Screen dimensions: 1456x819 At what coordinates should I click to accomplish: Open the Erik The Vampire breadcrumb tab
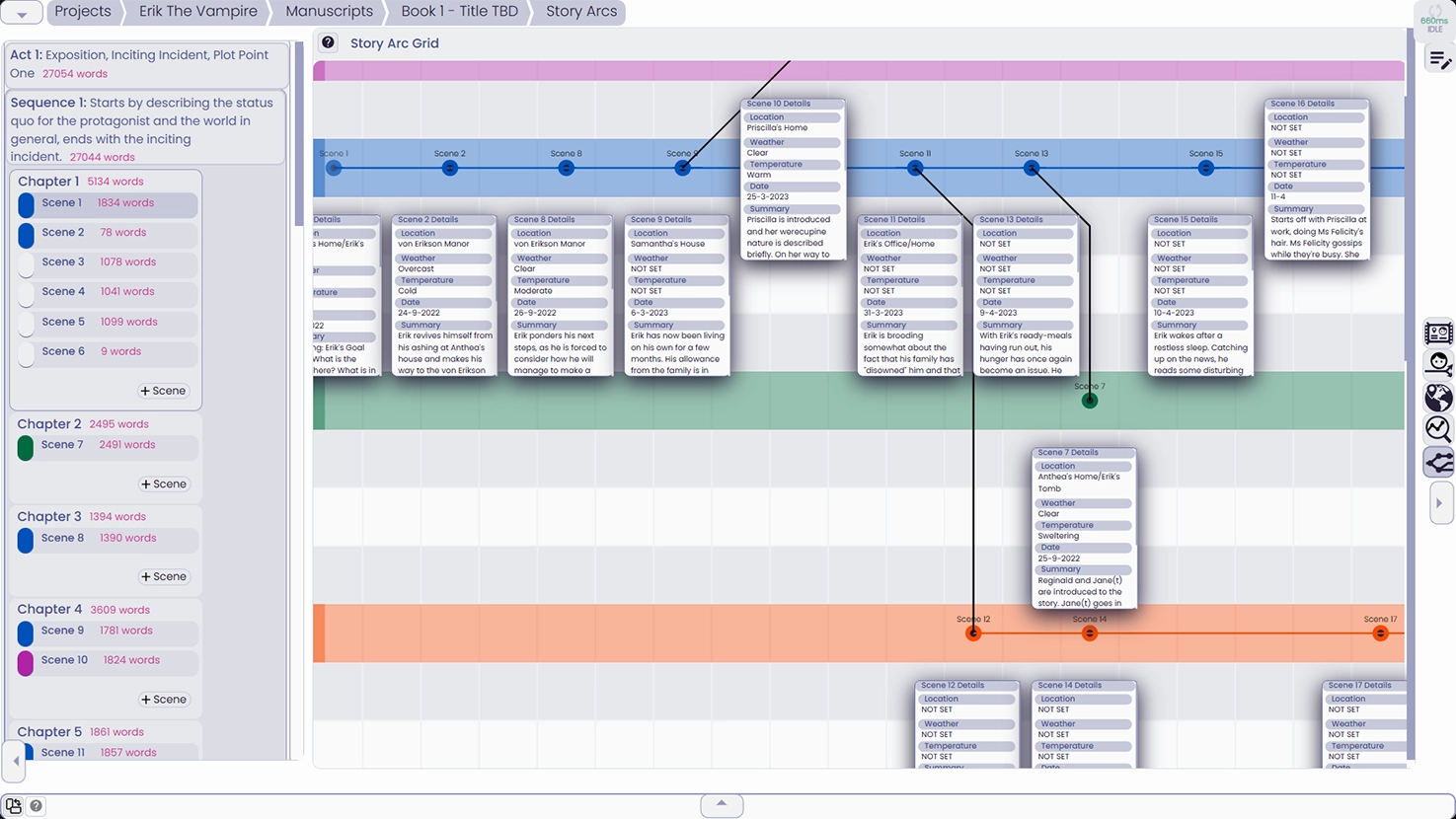click(197, 12)
